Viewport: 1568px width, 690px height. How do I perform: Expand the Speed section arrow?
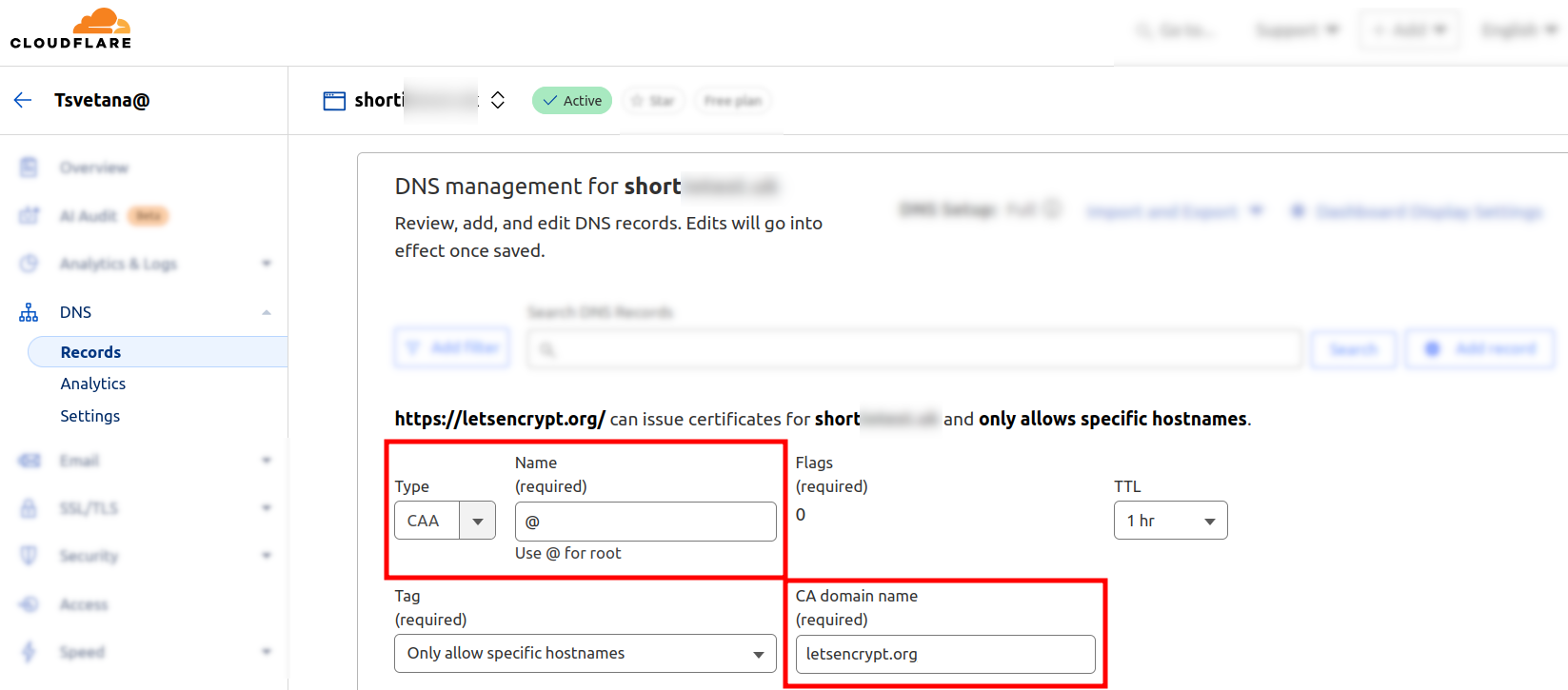click(267, 652)
